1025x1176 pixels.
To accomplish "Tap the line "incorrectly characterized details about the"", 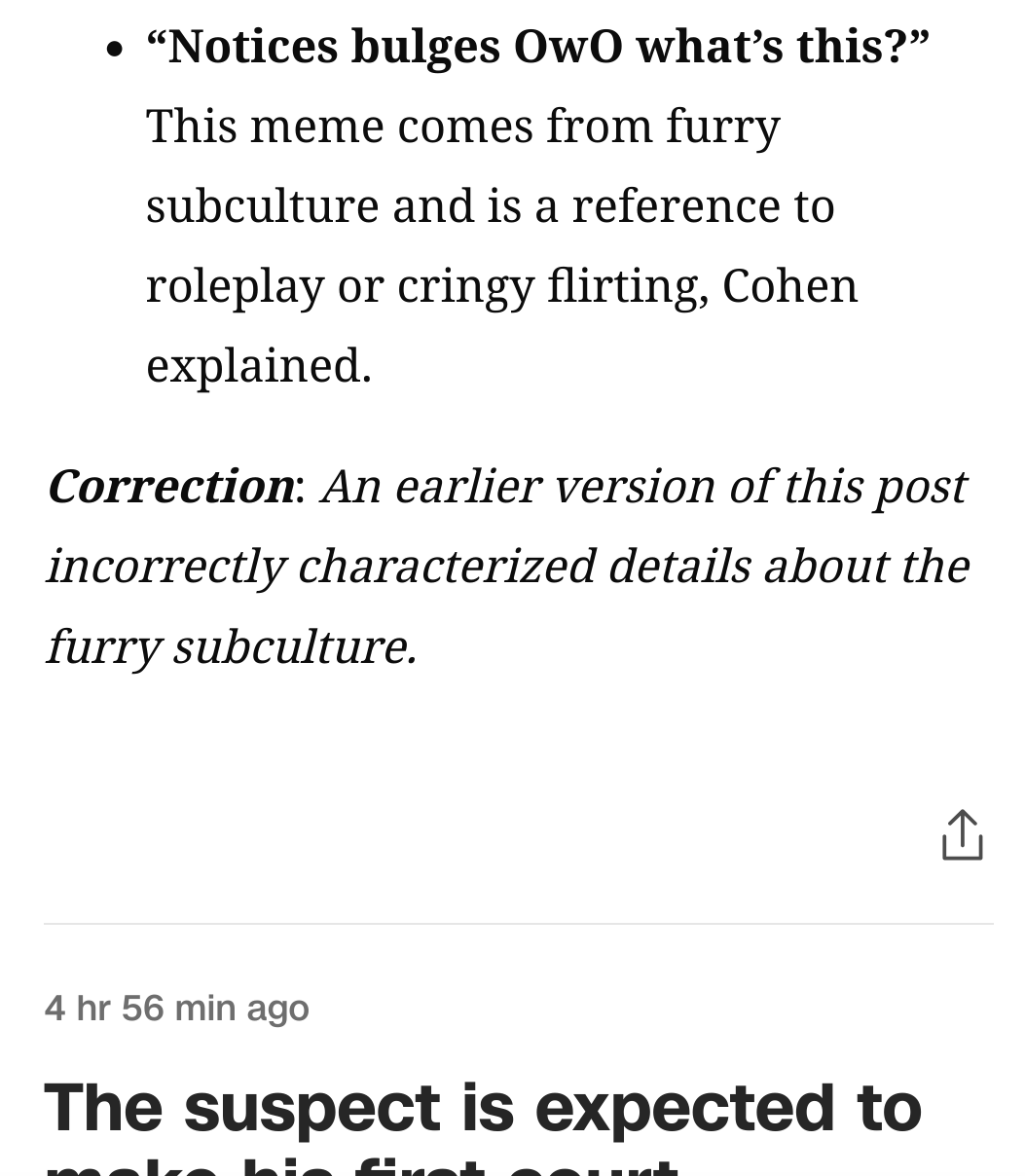I will [x=507, y=566].
